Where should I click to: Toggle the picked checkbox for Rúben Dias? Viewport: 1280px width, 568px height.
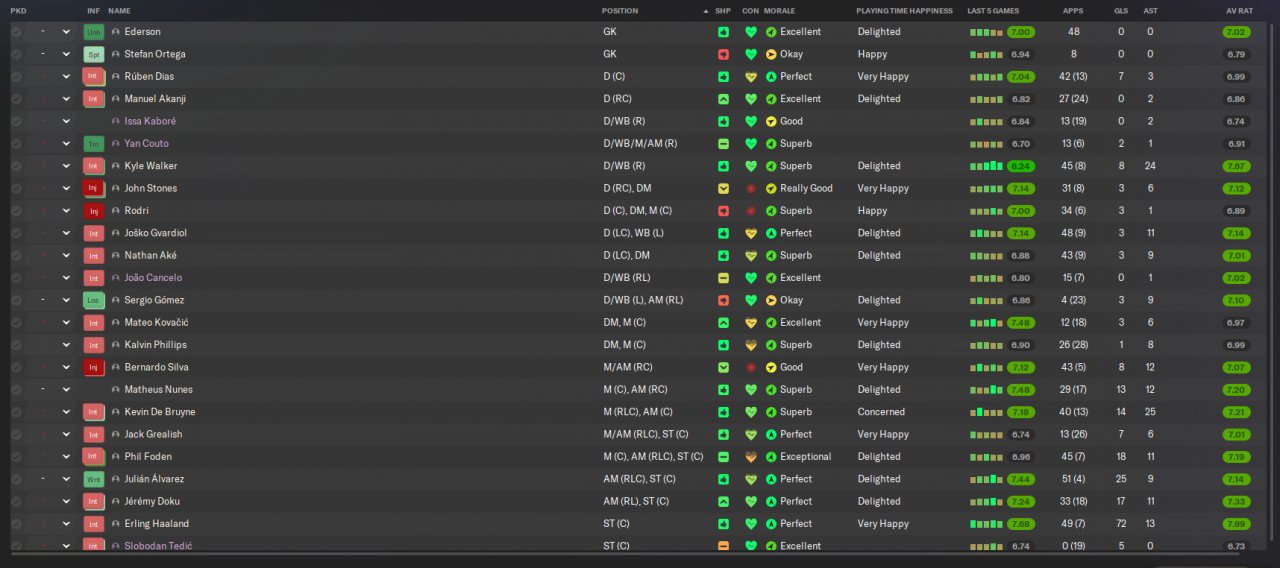tap(16, 77)
